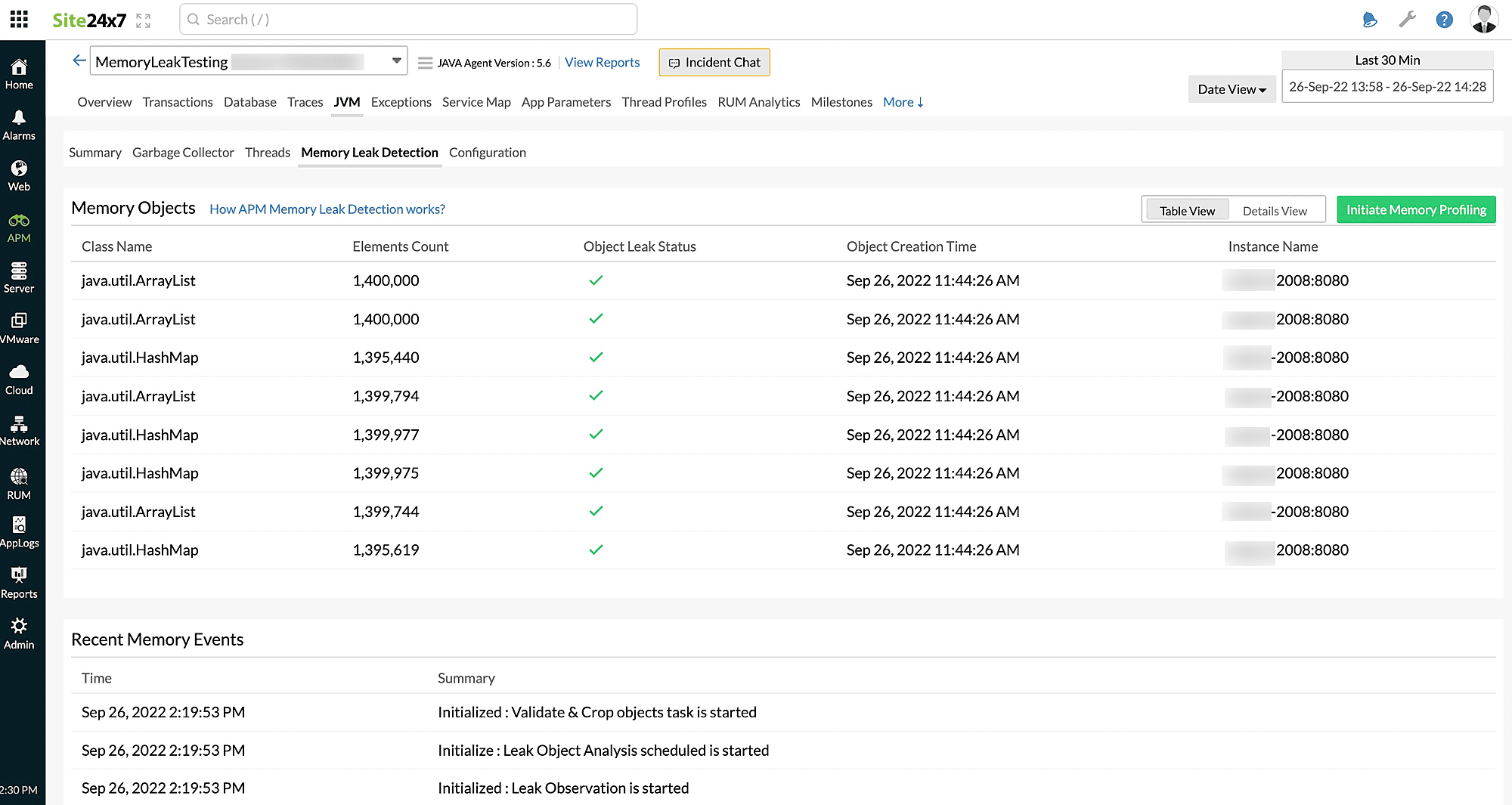Image resolution: width=1512 pixels, height=805 pixels.
Task: Open the Alarms section in the sidebar
Action: [x=20, y=122]
